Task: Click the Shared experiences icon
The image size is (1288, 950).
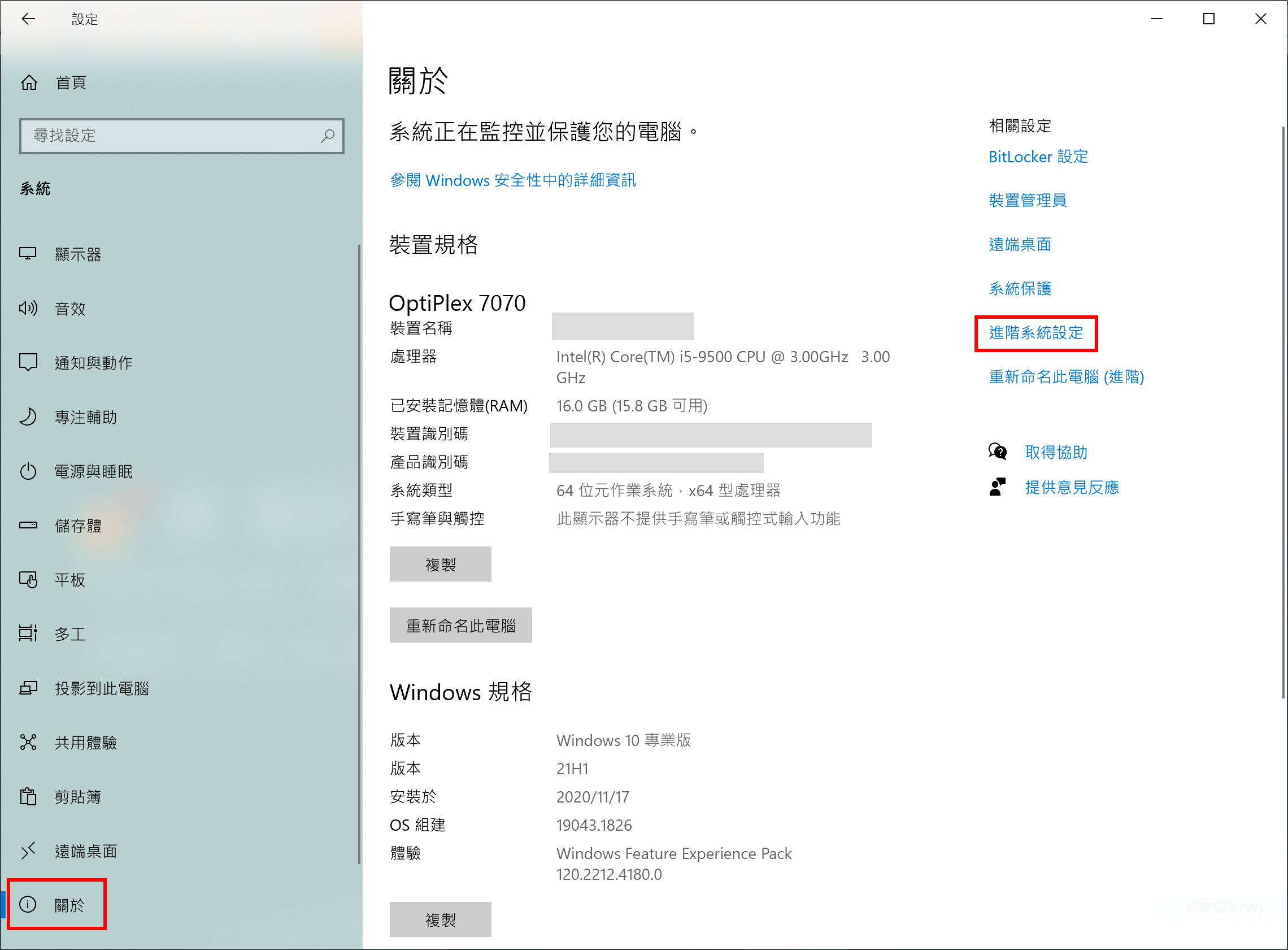Action: (x=28, y=743)
